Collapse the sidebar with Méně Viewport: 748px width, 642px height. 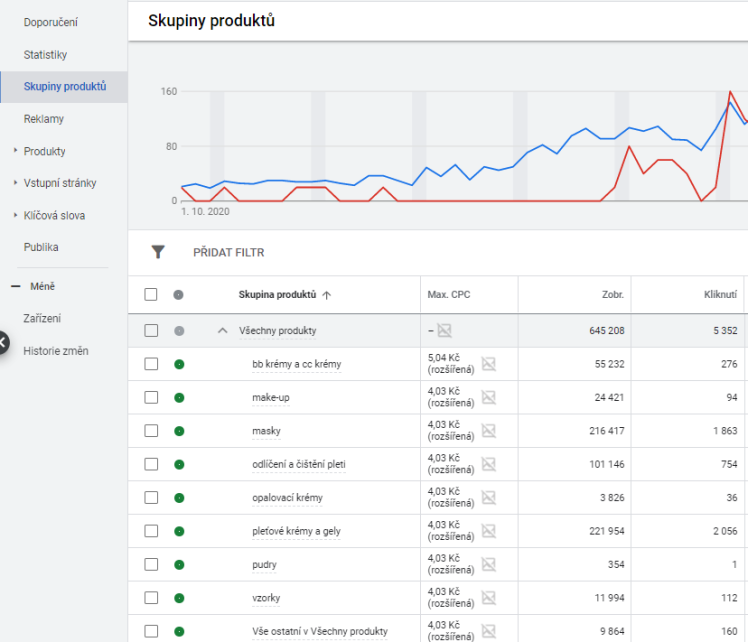click(x=42, y=286)
